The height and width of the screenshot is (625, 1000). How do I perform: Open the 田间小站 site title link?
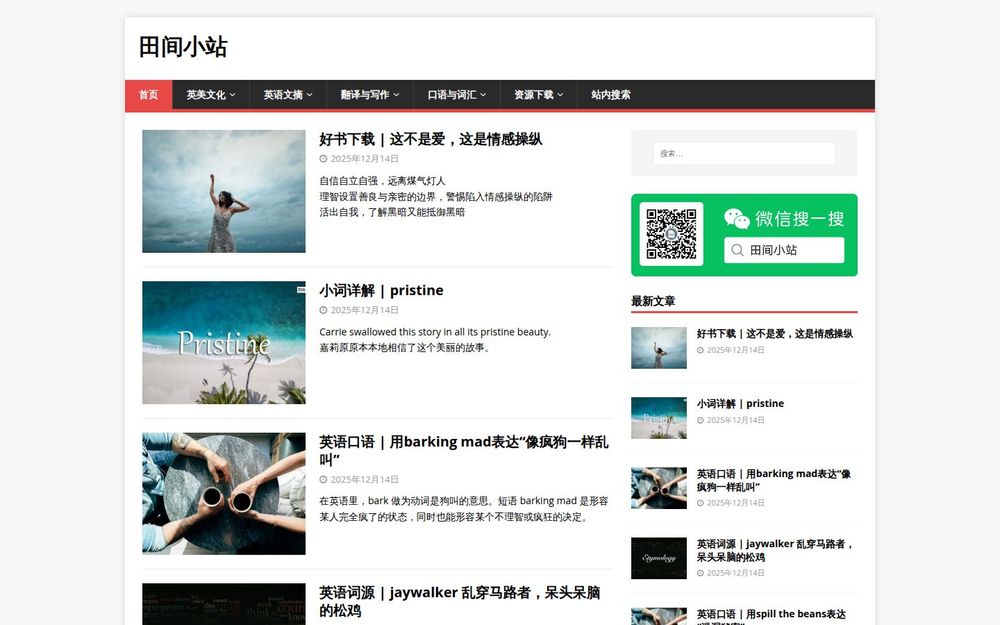[x=183, y=47]
